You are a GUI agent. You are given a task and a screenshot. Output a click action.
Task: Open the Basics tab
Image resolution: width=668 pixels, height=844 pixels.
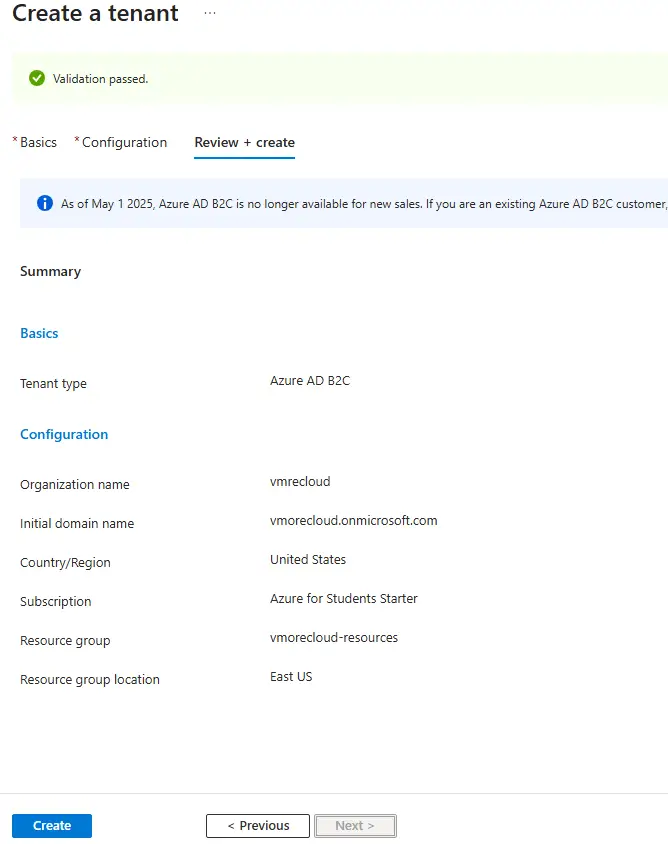pyautogui.click(x=38, y=142)
